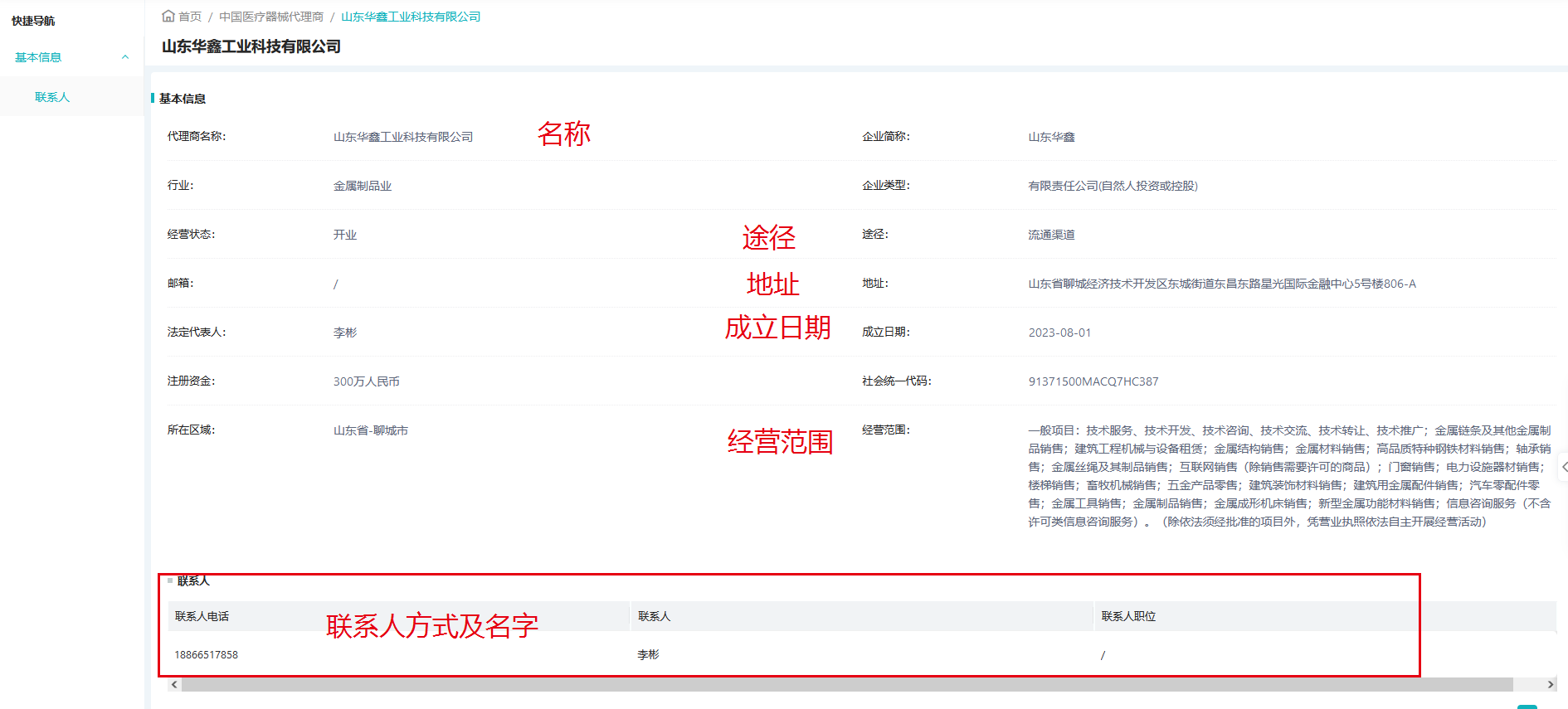Click the contact name 李彬 in the table row
This screenshot has height=709, width=1568.
[x=648, y=655]
